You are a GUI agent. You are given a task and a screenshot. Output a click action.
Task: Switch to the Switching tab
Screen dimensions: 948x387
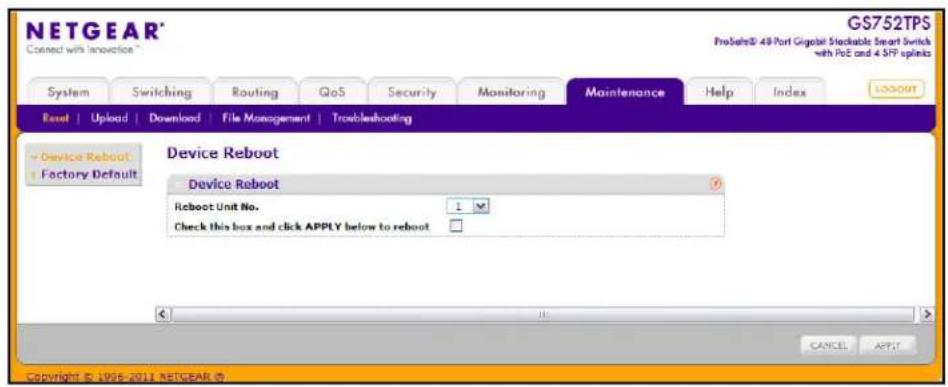(x=162, y=93)
